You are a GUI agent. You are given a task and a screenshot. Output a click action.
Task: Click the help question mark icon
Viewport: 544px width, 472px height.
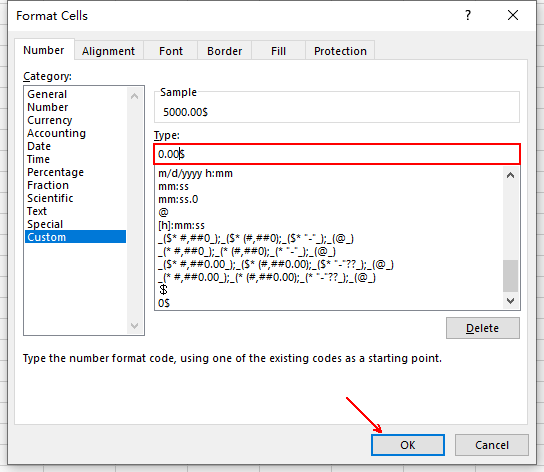[x=468, y=15]
